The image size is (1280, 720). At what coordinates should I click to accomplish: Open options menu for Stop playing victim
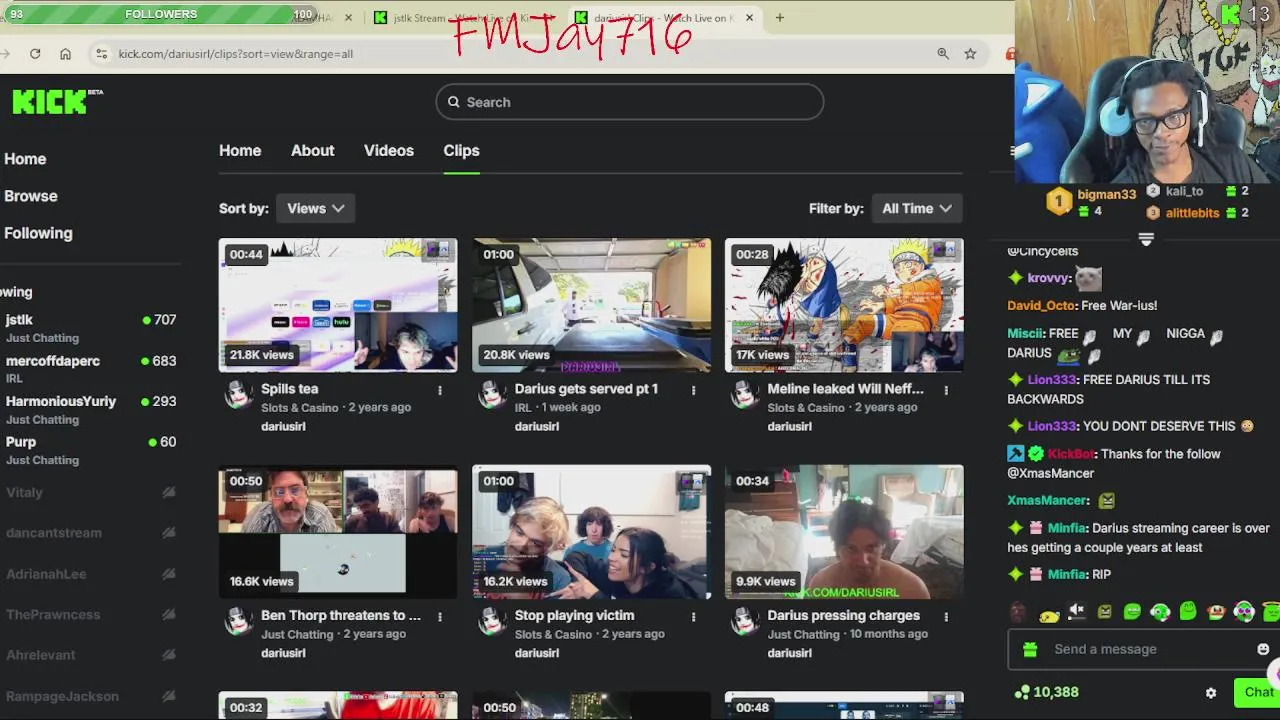tap(693, 617)
